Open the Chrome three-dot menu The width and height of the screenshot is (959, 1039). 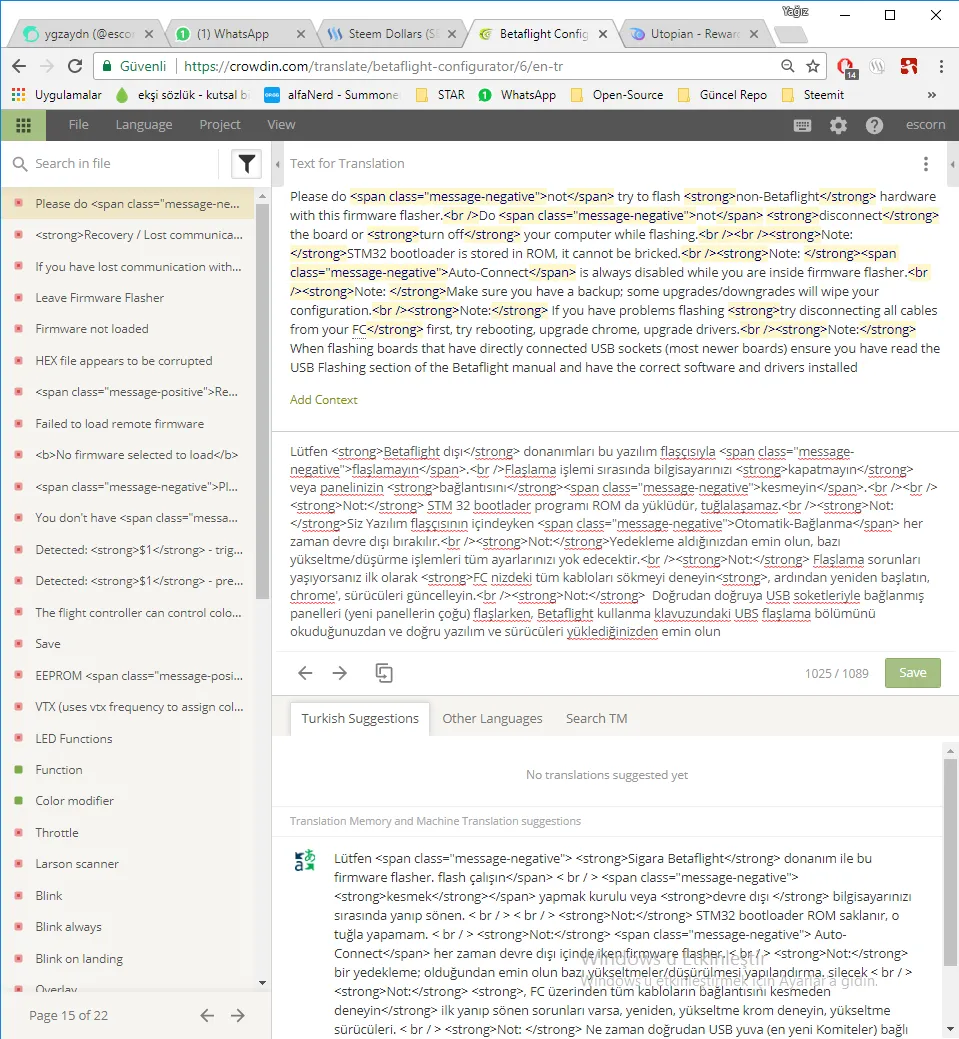[x=941, y=66]
